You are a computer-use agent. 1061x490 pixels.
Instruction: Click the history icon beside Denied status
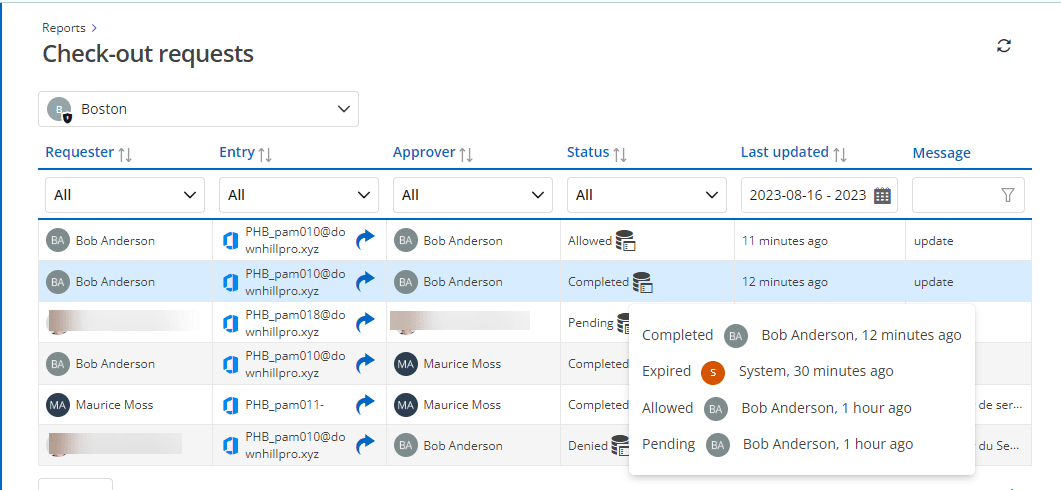click(x=620, y=445)
